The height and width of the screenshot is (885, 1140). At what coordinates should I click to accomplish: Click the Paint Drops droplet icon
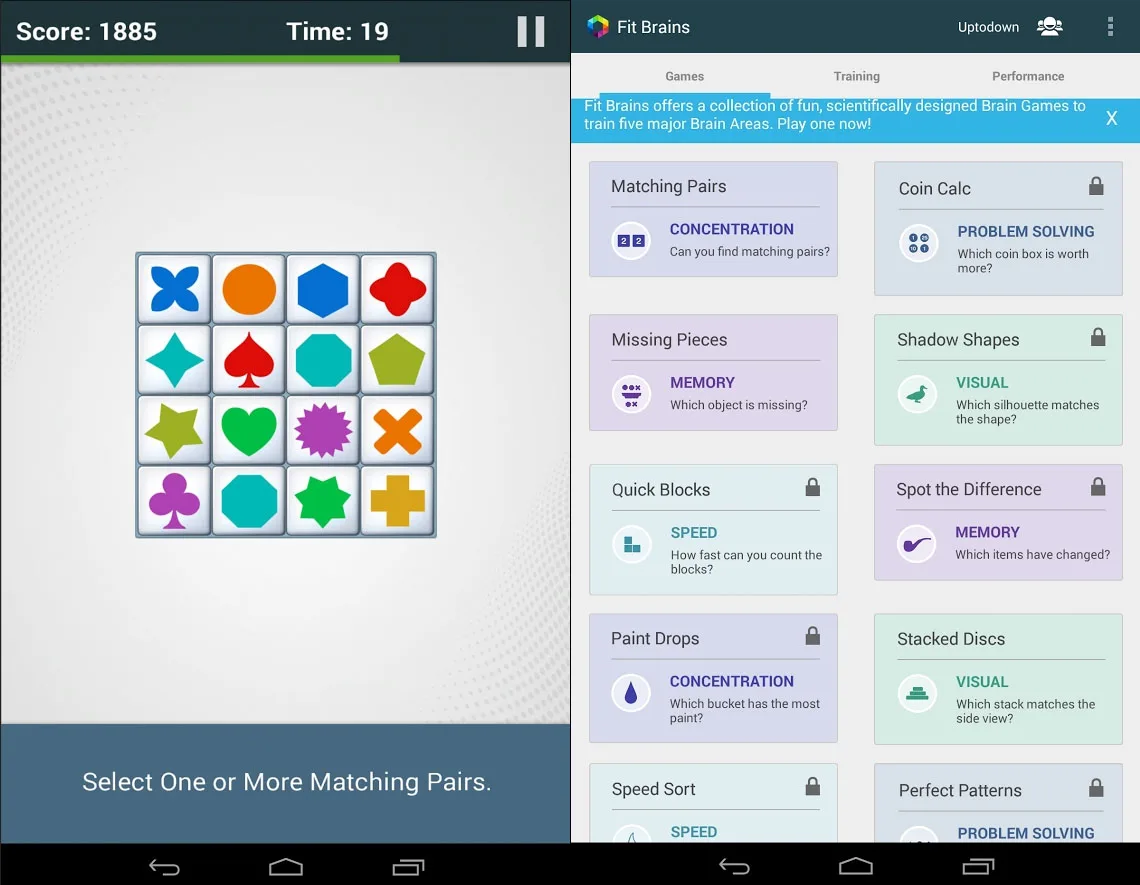pyautogui.click(x=631, y=693)
